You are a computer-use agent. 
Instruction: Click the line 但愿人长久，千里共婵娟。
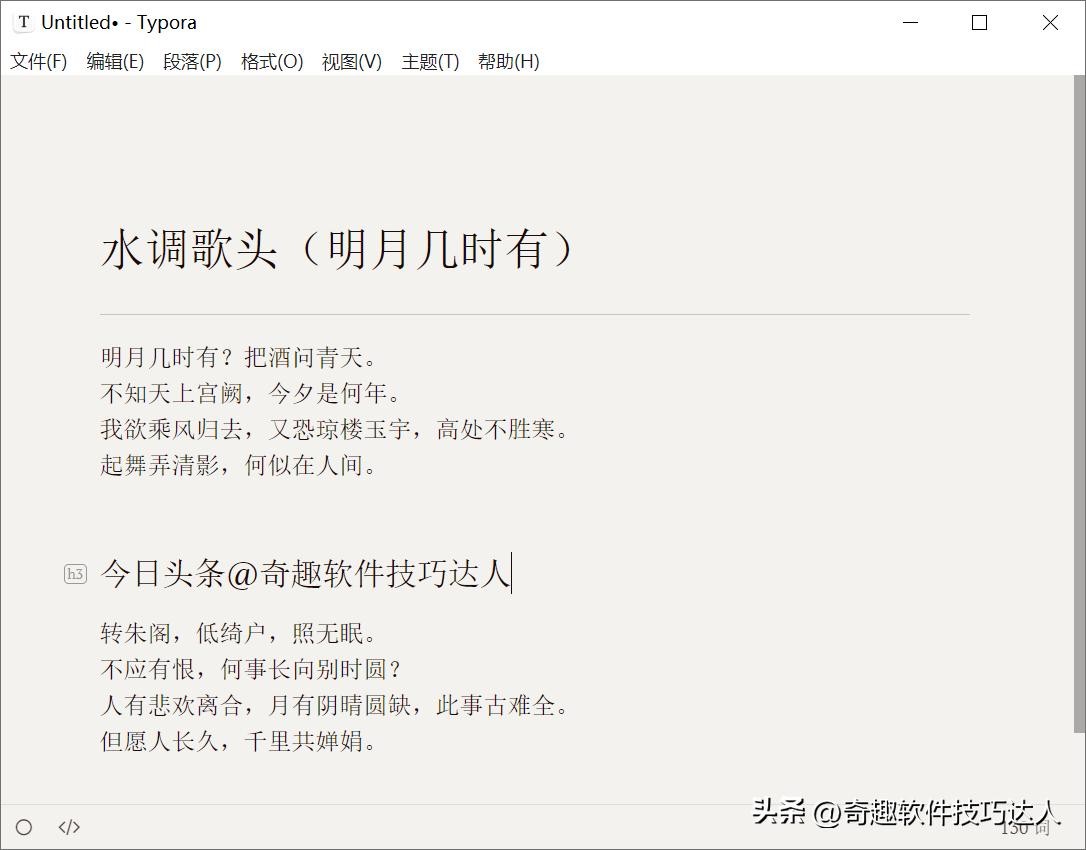239,741
